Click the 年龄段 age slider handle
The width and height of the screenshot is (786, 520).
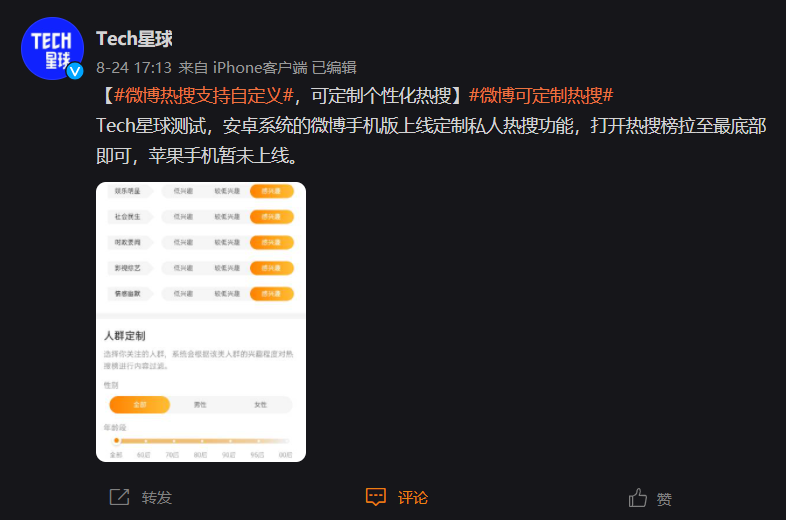[x=116, y=441]
